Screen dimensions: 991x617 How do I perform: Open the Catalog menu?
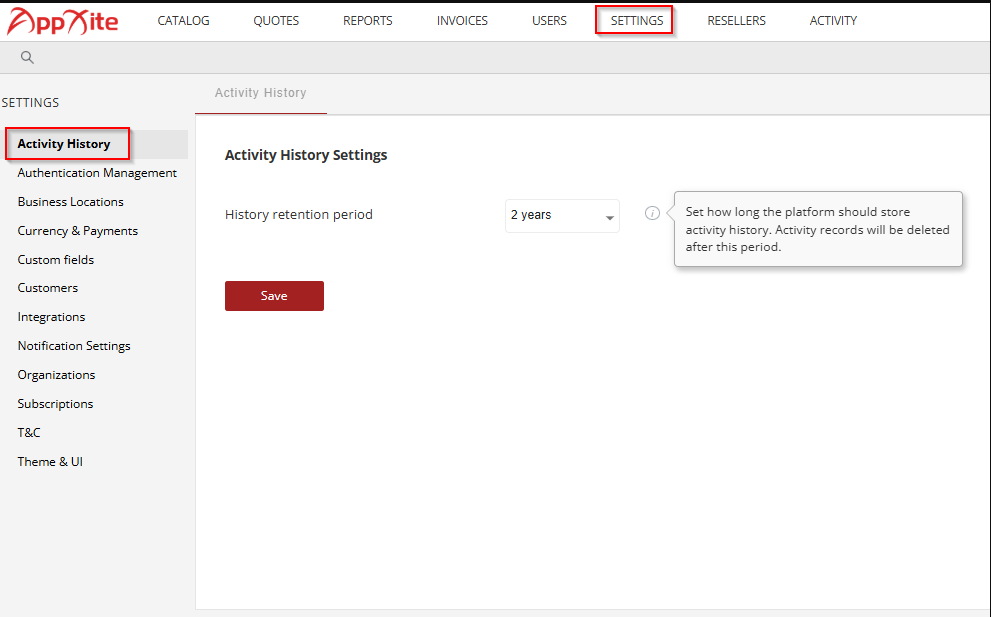[183, 21]
